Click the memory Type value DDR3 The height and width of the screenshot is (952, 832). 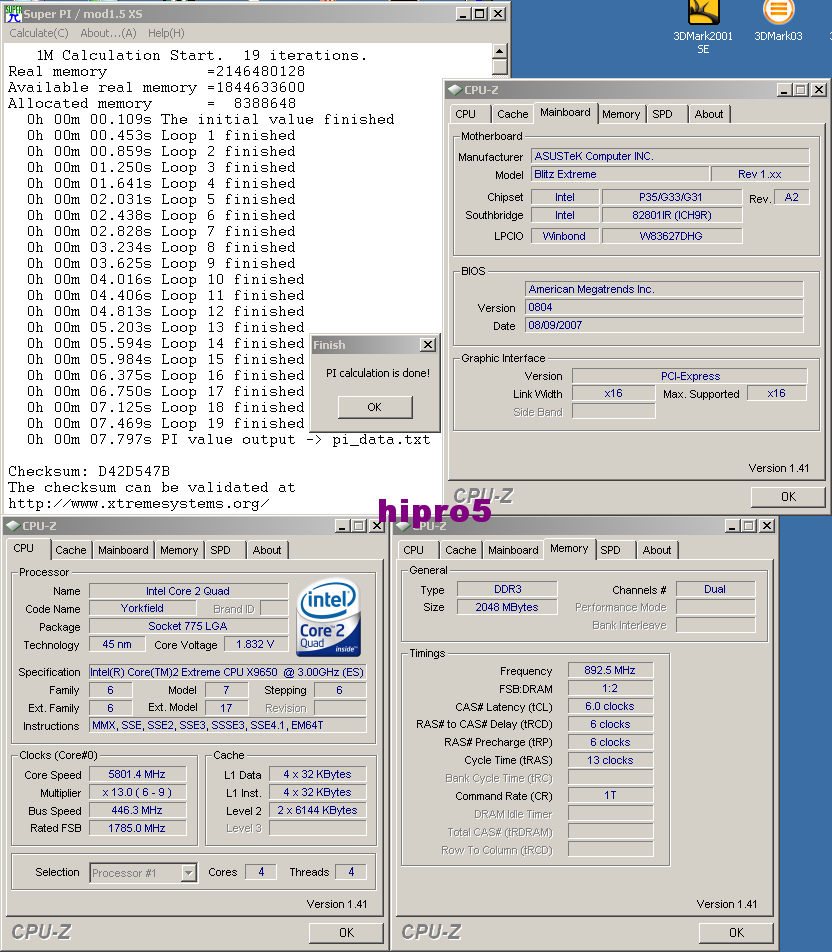pyautogui.click(x=508, y=589)
